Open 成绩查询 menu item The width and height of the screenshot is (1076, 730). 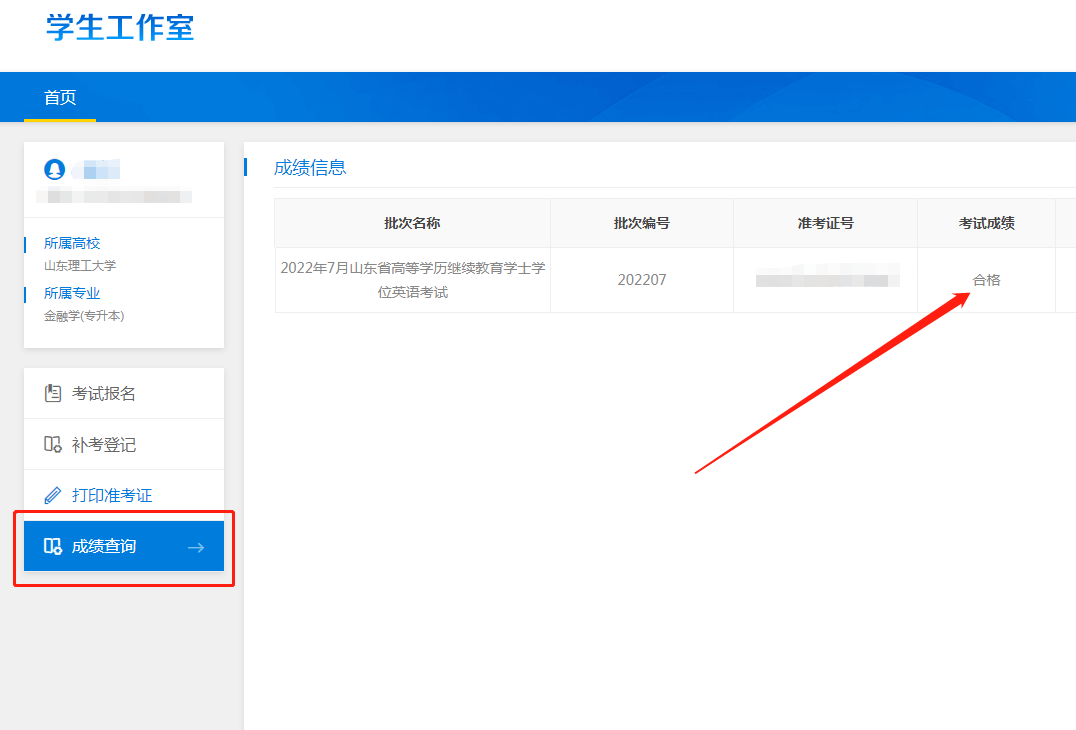point(124,546)
